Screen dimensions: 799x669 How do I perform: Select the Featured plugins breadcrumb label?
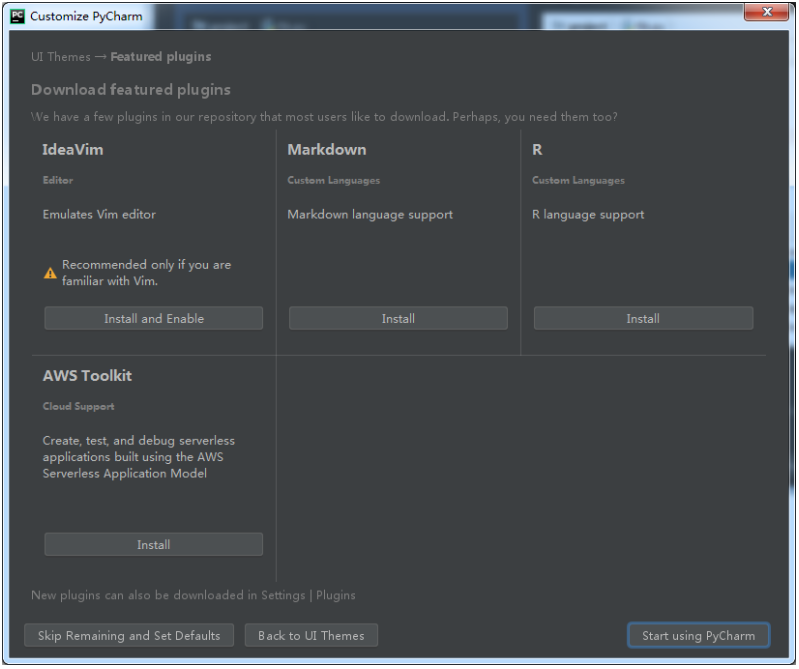pos(161,57)
